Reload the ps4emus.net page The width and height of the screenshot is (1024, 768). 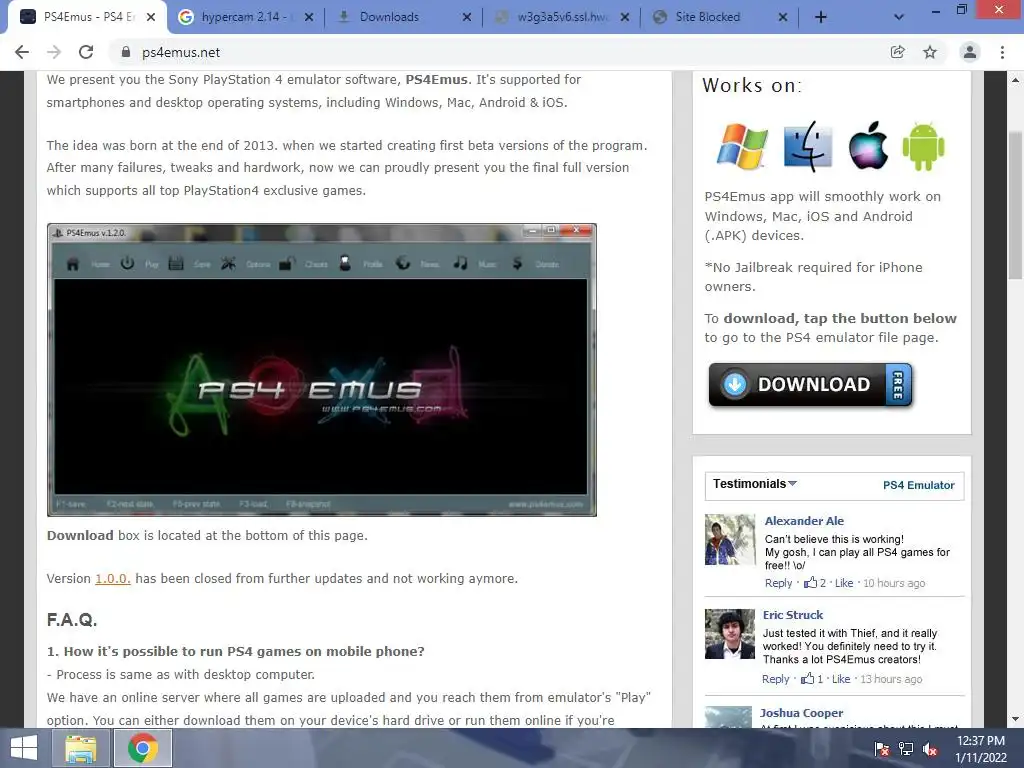pos(86,52)
